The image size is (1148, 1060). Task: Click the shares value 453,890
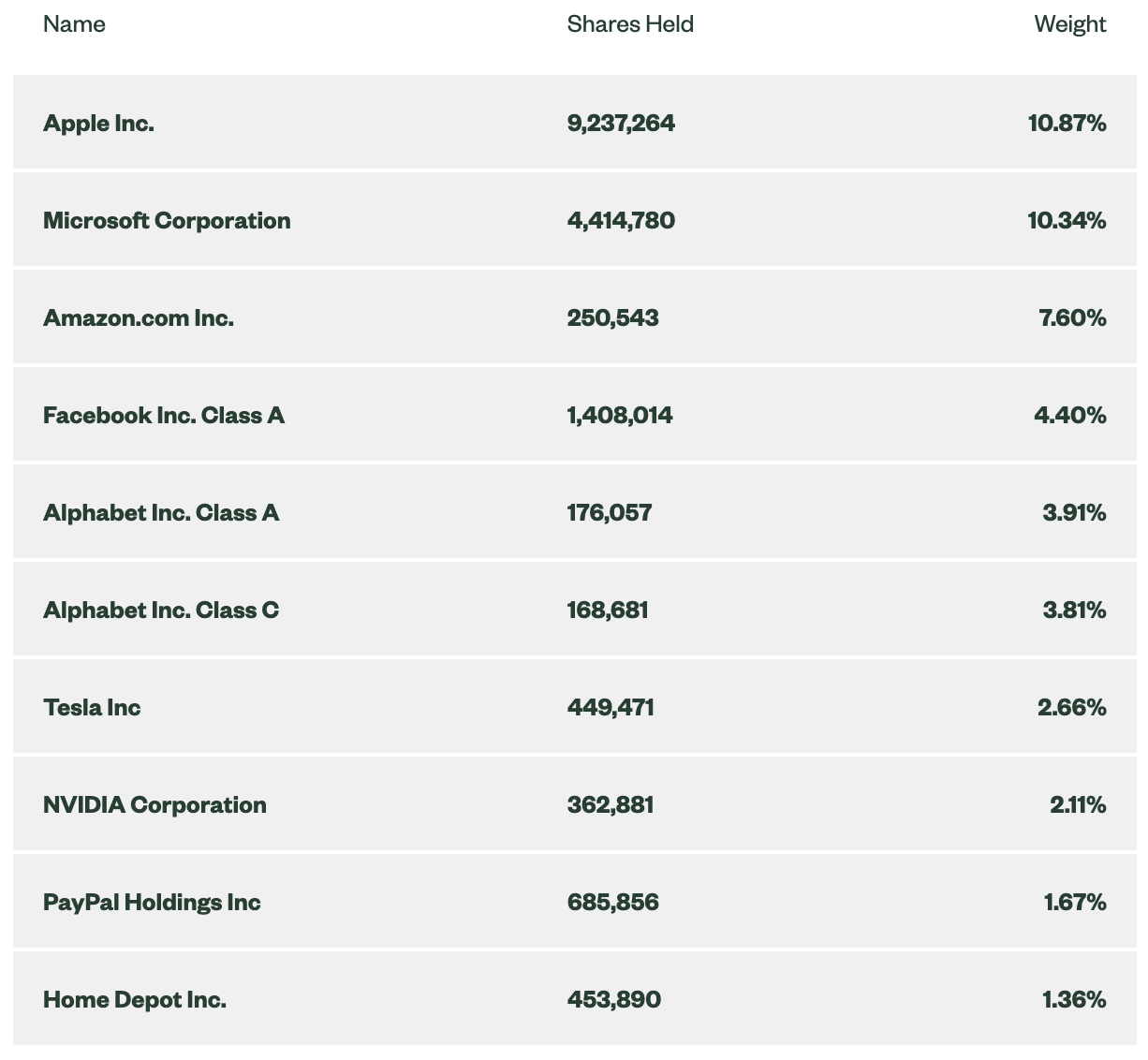pyautogui.click(x=614, y=999)
